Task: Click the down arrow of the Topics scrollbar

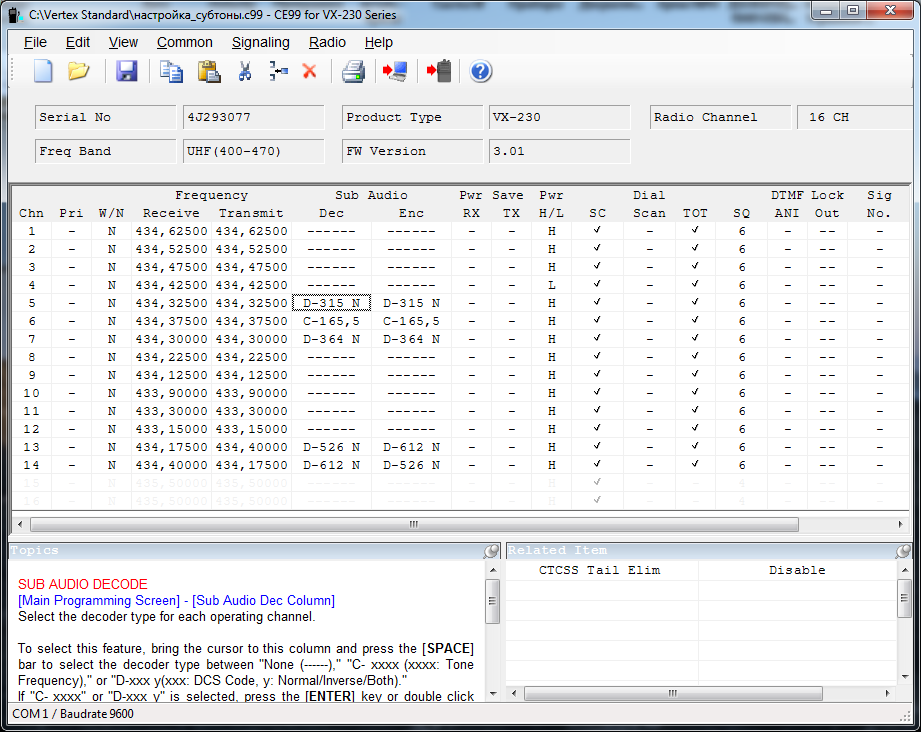Action: (x=493, y=694)
